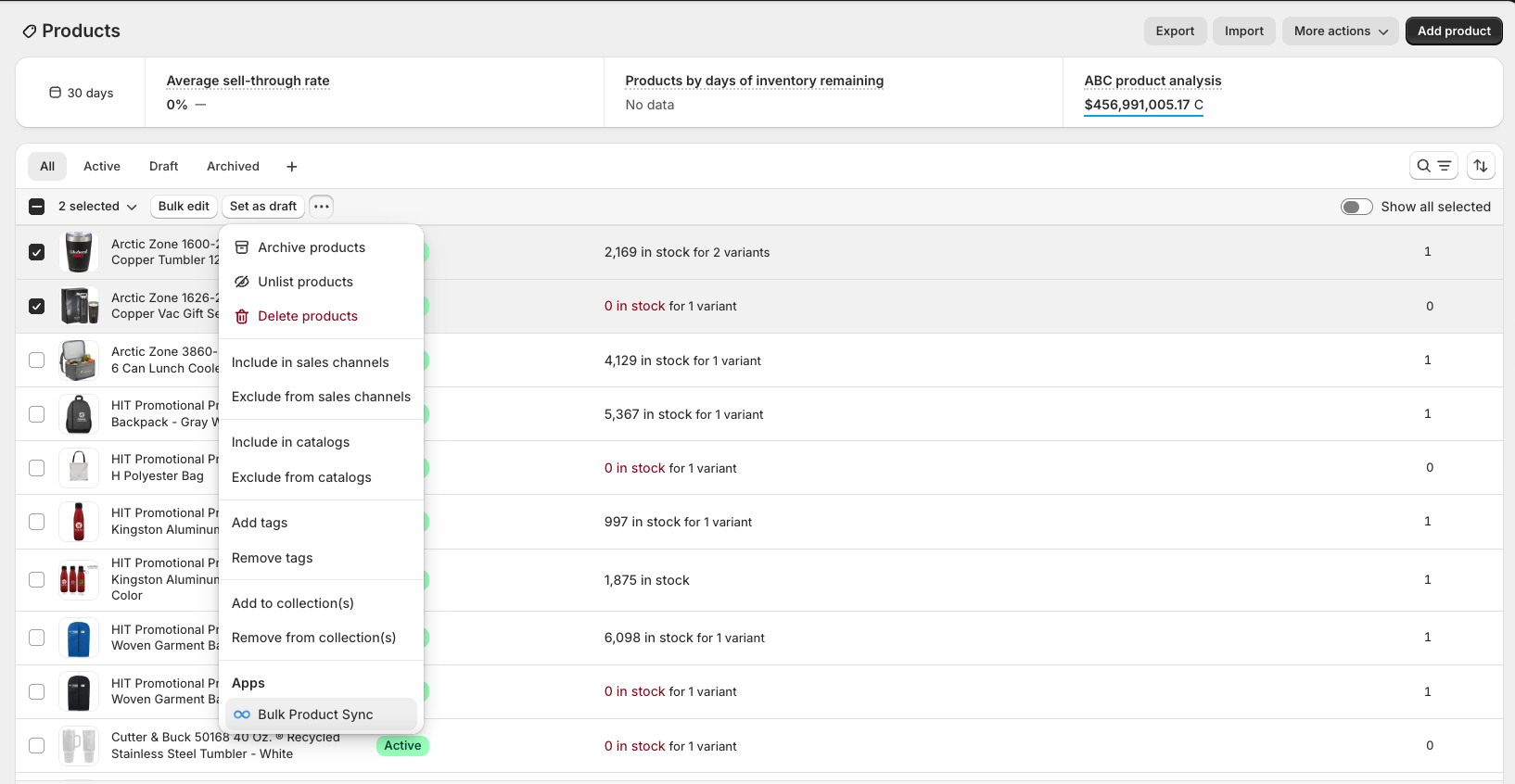Screen dimensions: 1515x784
Task: Click the Add product button
Action: point(1454,31)
